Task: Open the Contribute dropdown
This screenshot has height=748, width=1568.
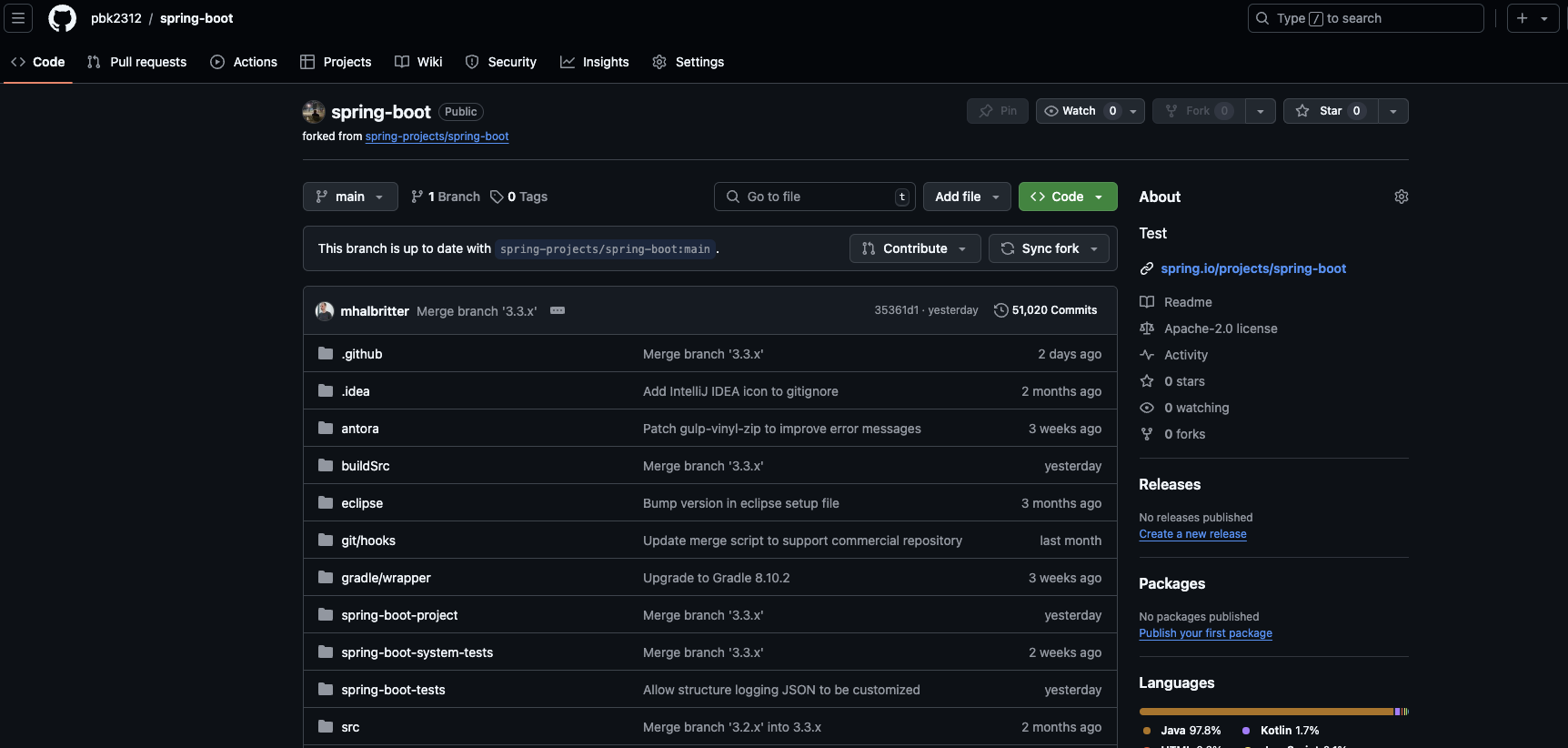Action: [915, 248]
